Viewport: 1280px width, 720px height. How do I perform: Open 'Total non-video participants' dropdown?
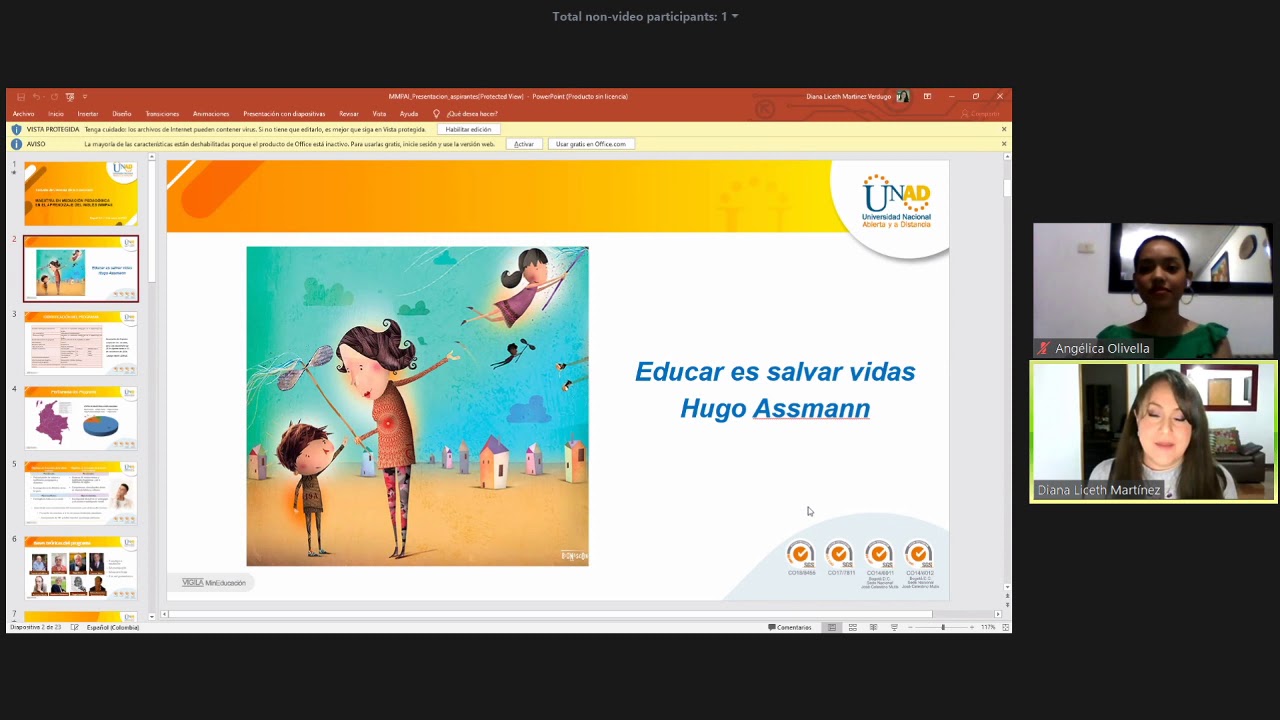click(645, 16)
